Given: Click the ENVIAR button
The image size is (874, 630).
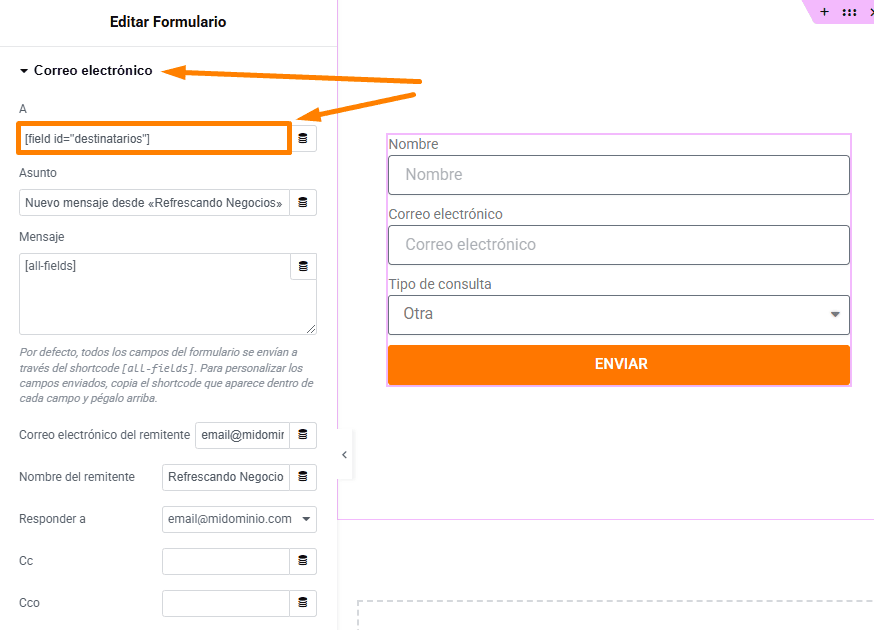Looking at the screenshot, I should pos(619,365).
